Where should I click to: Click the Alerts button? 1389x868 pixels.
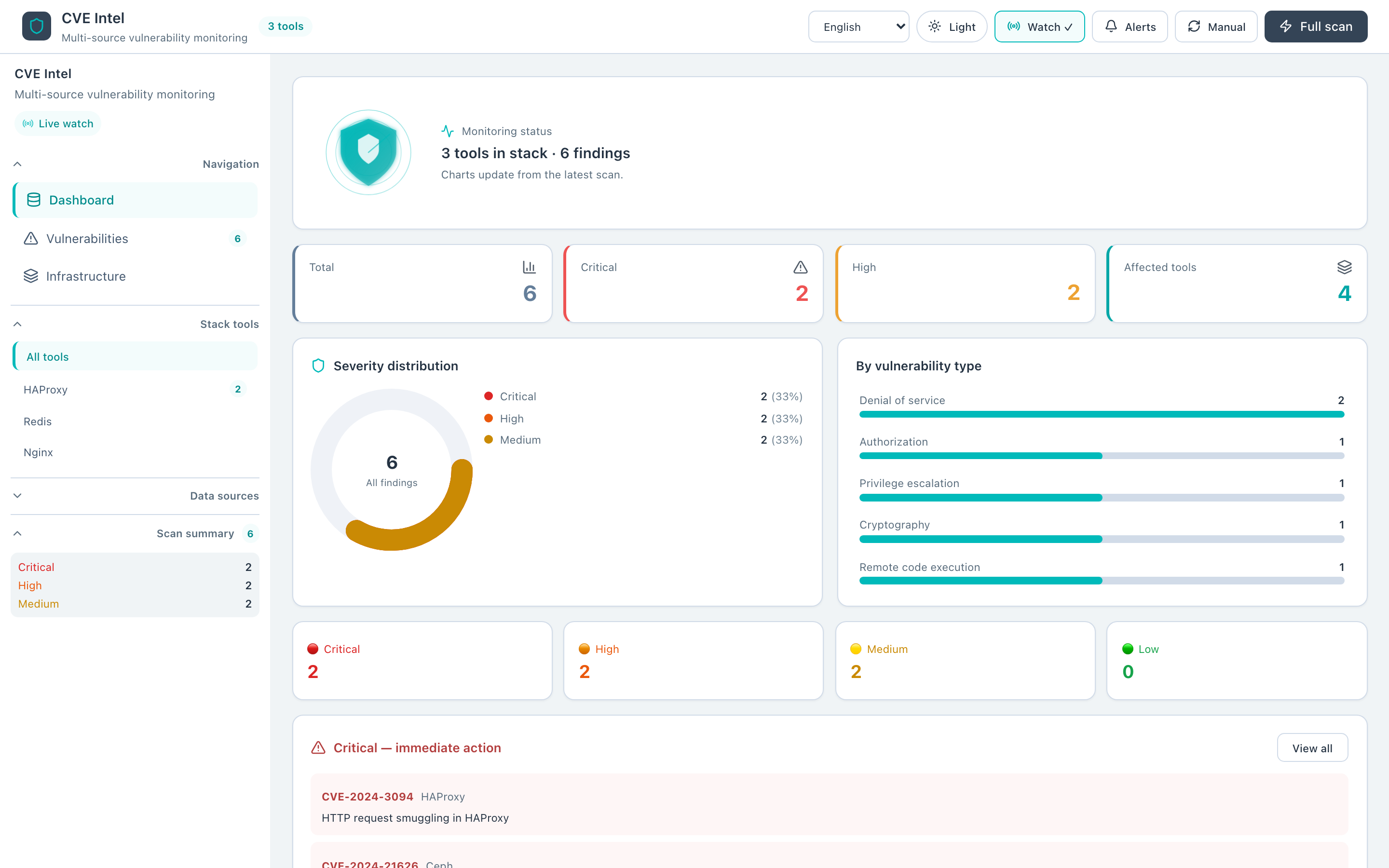click(1130, 27)
